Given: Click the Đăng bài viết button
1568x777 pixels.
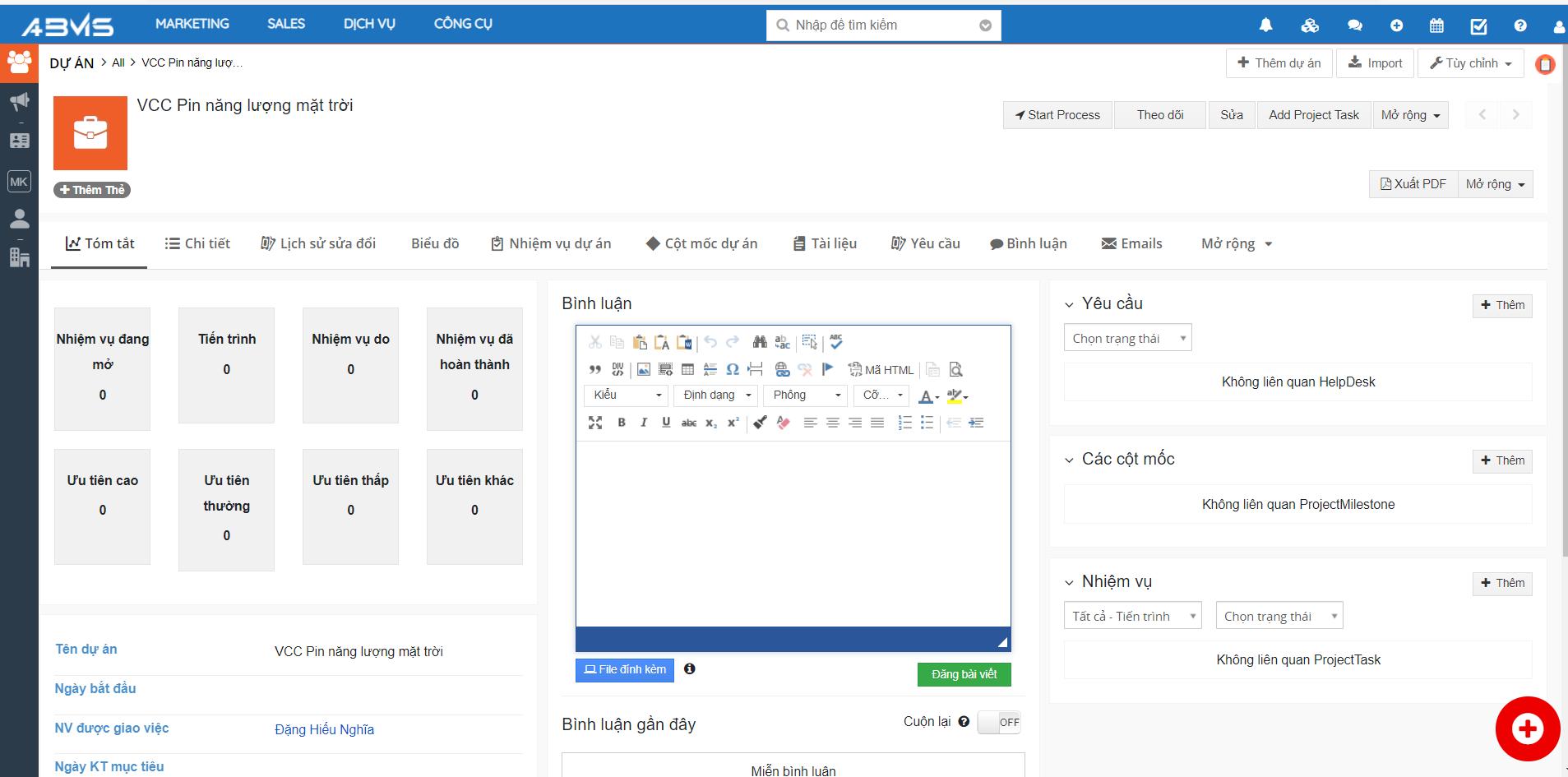Looking at the screenshot, I should click(x=964, y=674).
